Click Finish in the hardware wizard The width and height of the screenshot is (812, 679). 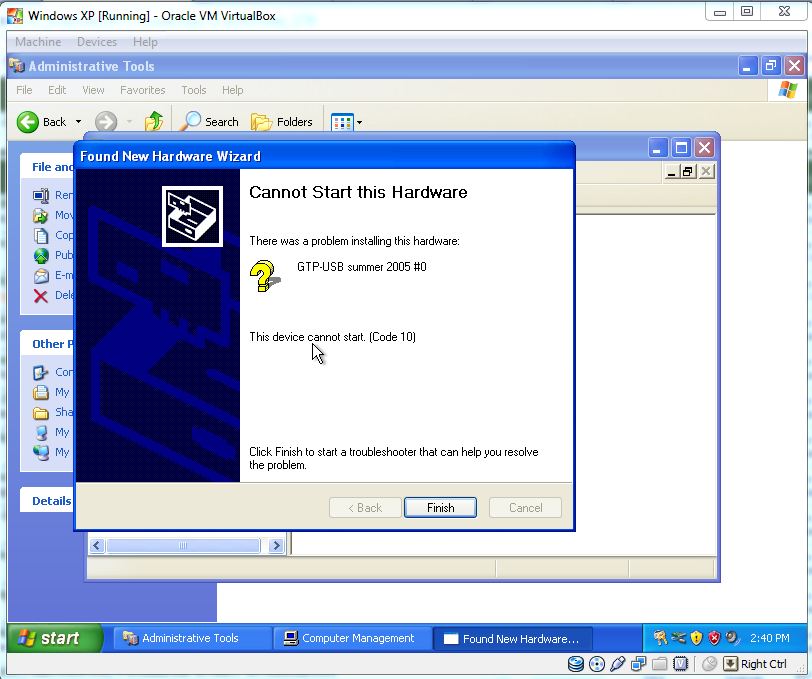tap(440, 508)
